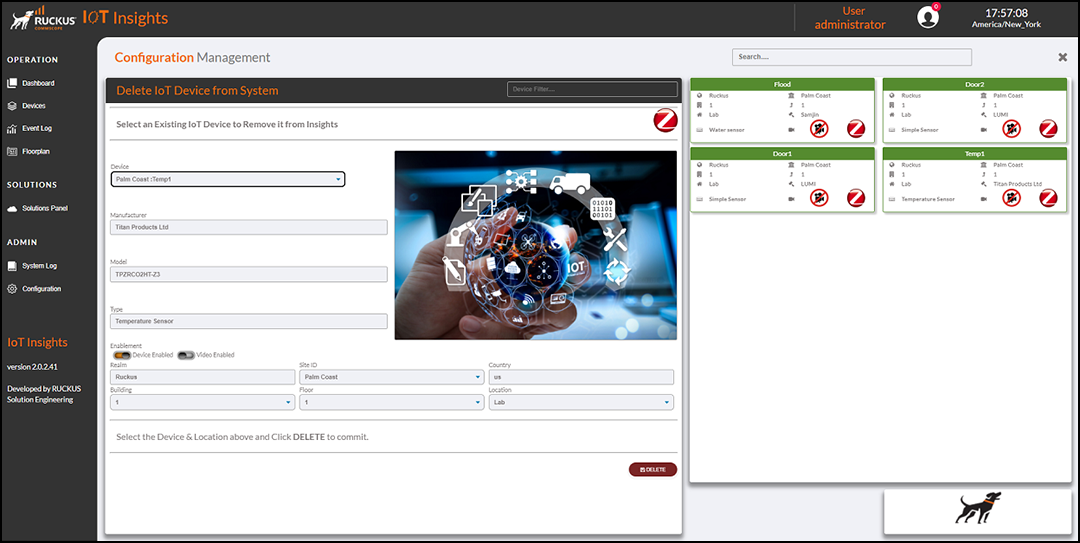Image resolution: width=1080 pixels, height=543 pixels.
Task: Click the home icon beside Lab on the Door2 card
Action: [x=892, y=115]
